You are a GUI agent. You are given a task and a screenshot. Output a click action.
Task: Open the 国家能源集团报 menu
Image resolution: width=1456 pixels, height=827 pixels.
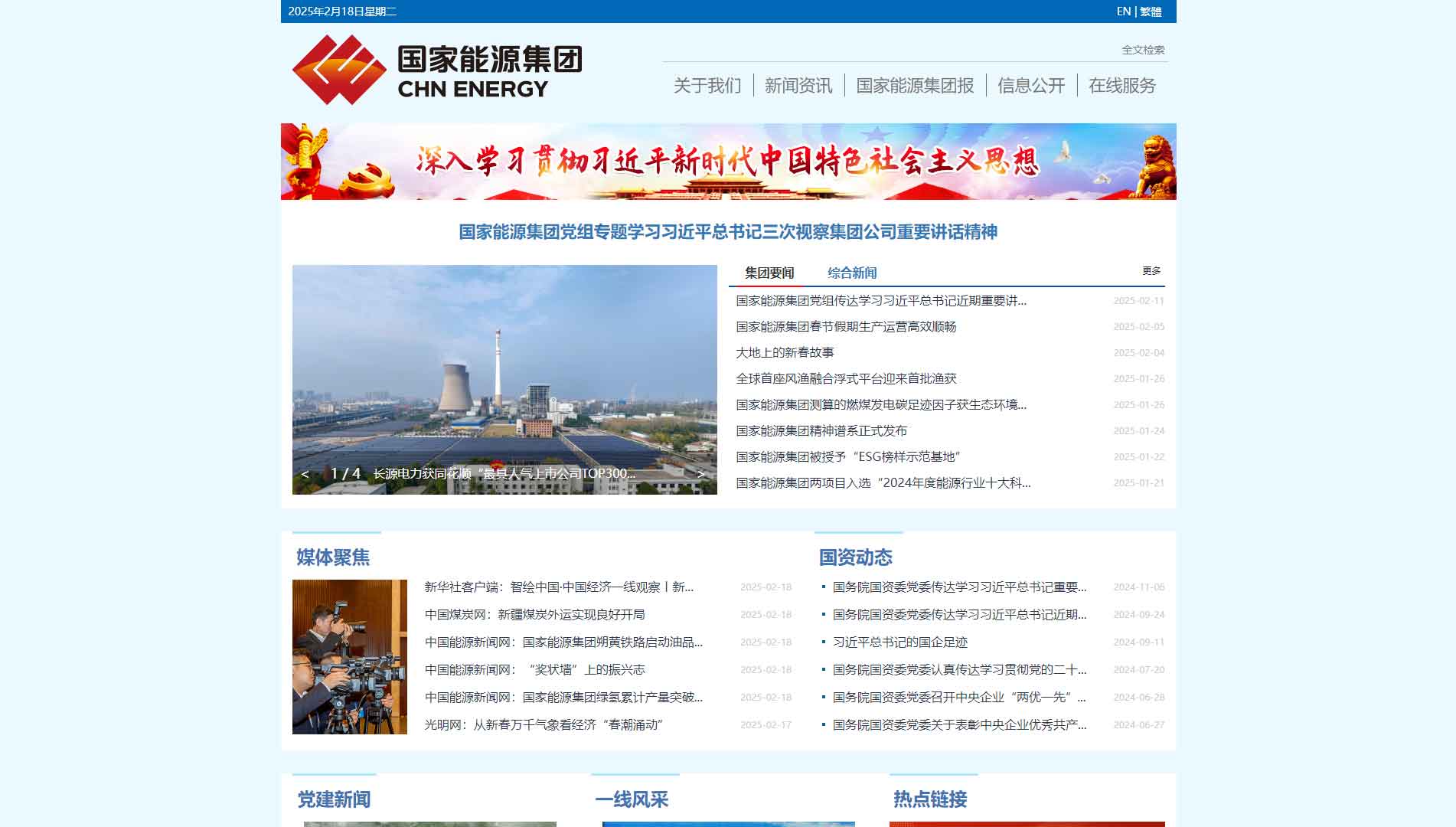915,86
